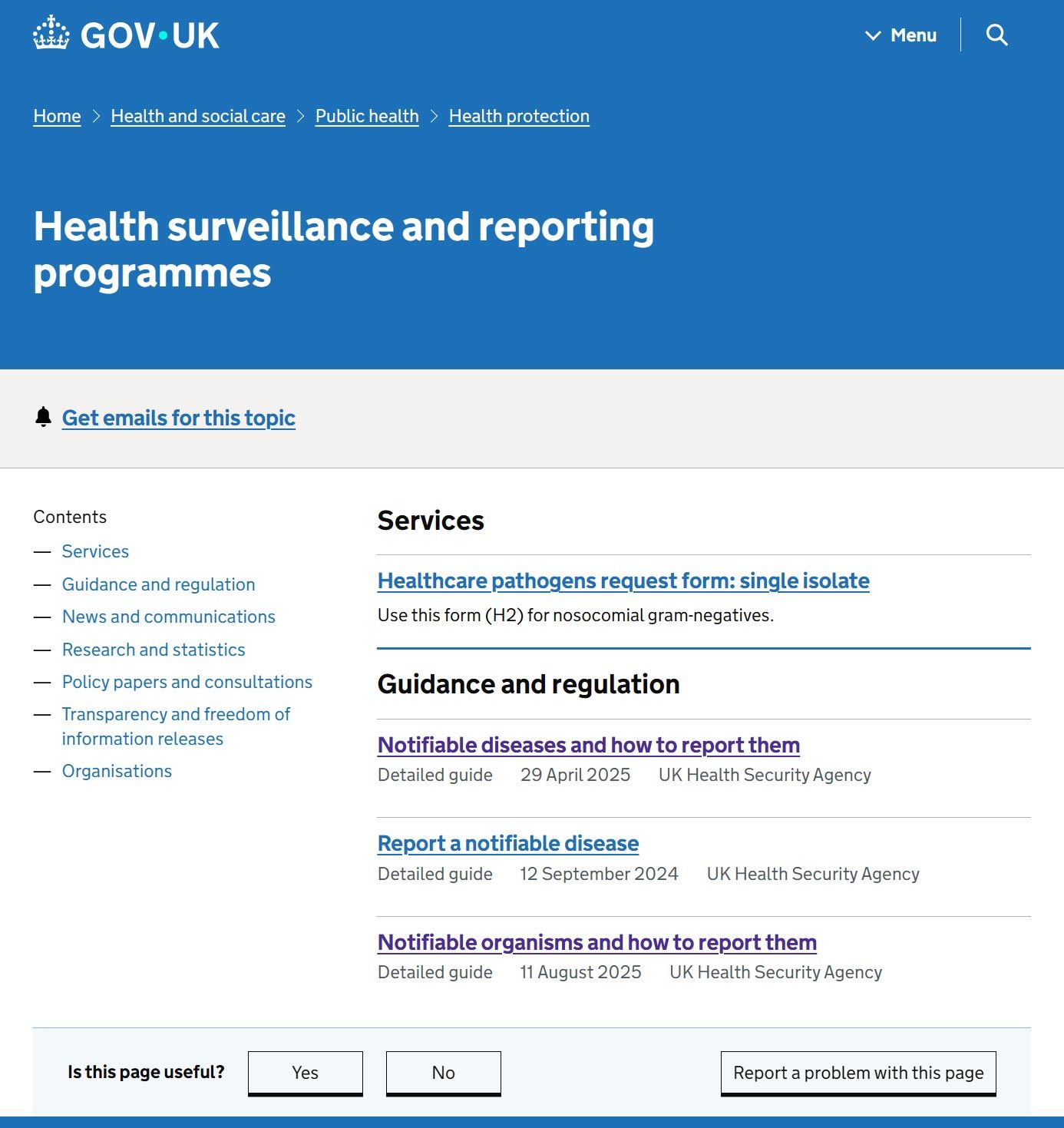Go to Research and statistics section
Image resolution: width=1064 pixels, height=1128 pixels.
coord(154,650)
